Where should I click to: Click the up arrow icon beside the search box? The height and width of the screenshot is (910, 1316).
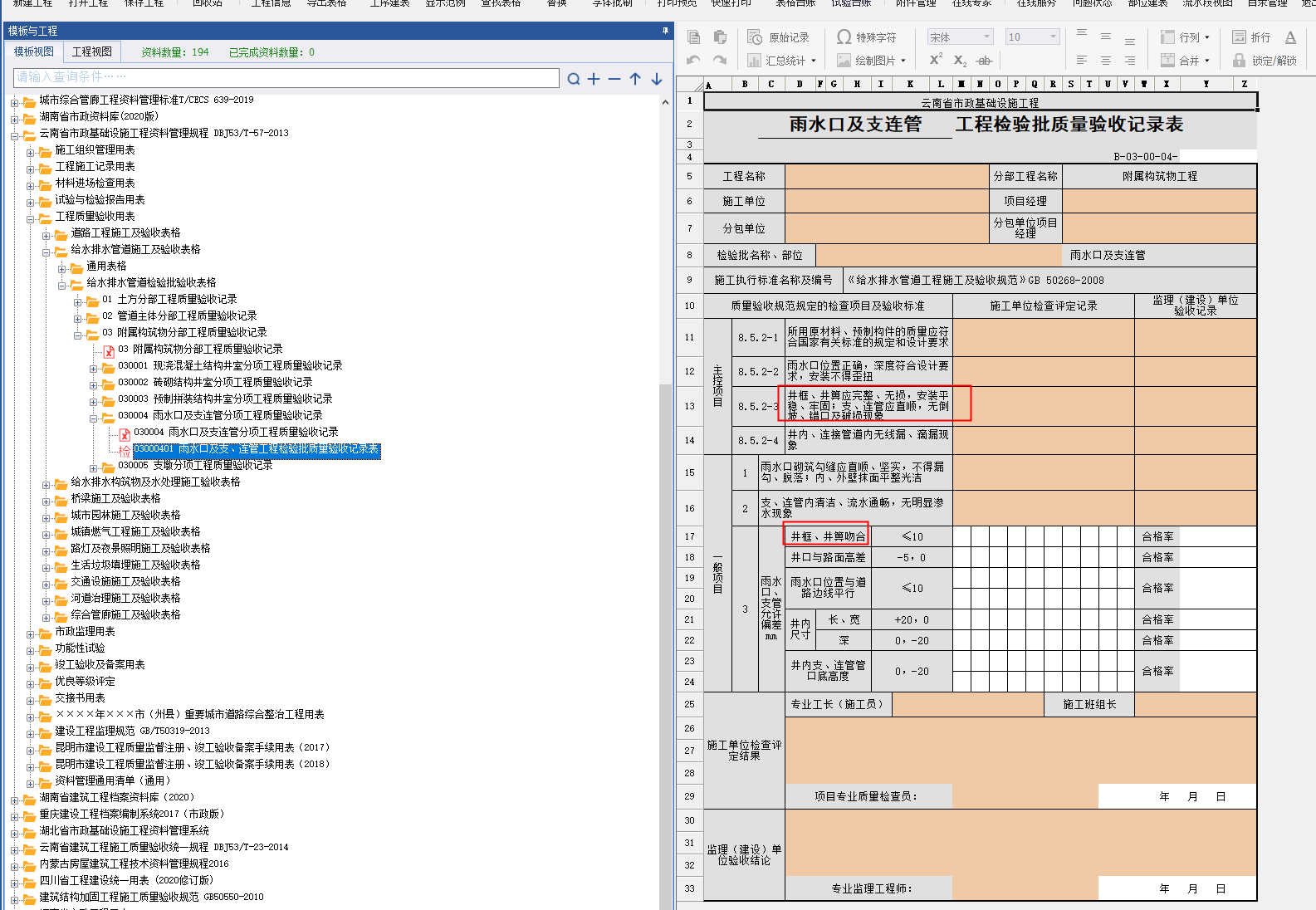click(x=635, y=79)
